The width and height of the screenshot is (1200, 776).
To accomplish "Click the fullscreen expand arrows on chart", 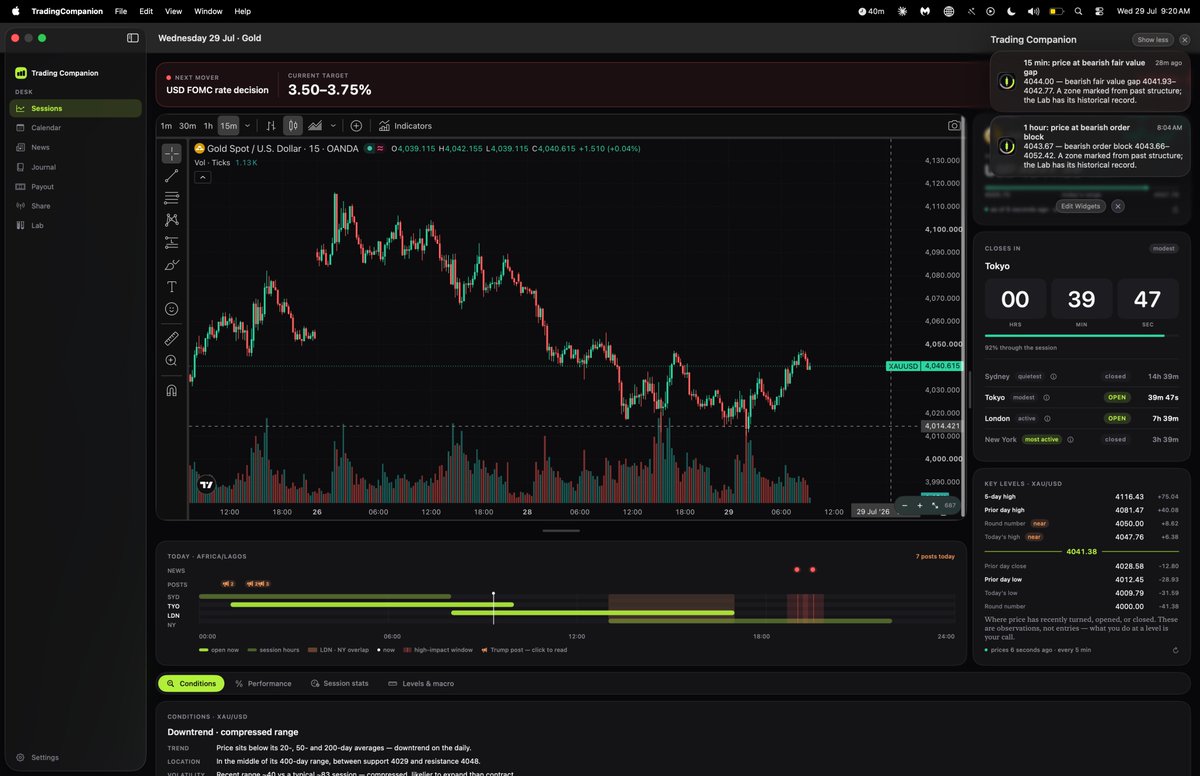I will coord(935,506).
